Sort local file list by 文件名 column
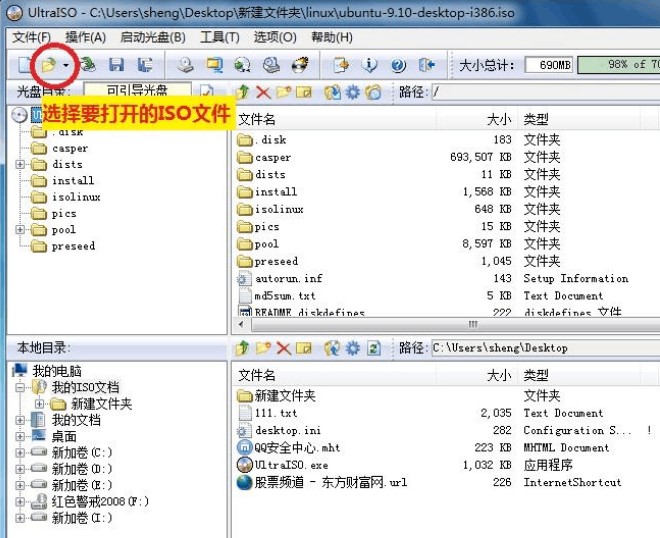The width and height of the screenshot is (660, 538). click(335, 375)
